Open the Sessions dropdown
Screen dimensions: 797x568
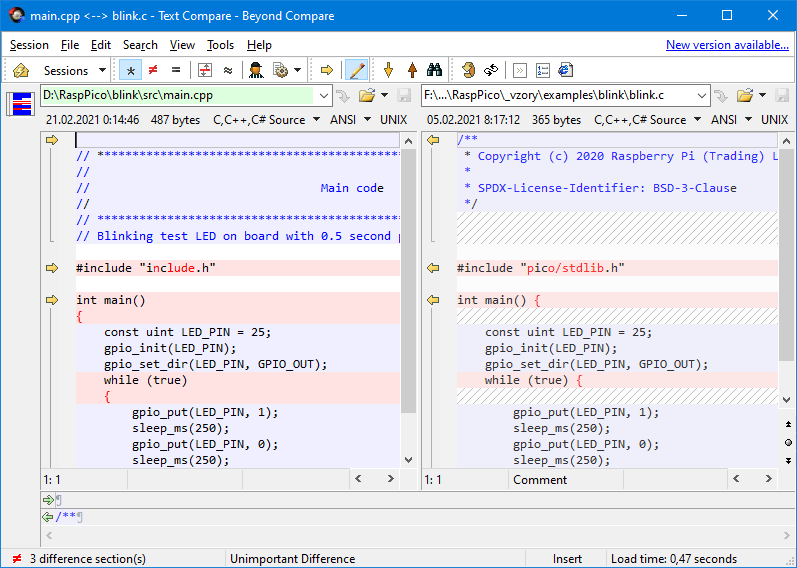coord(74,70)
